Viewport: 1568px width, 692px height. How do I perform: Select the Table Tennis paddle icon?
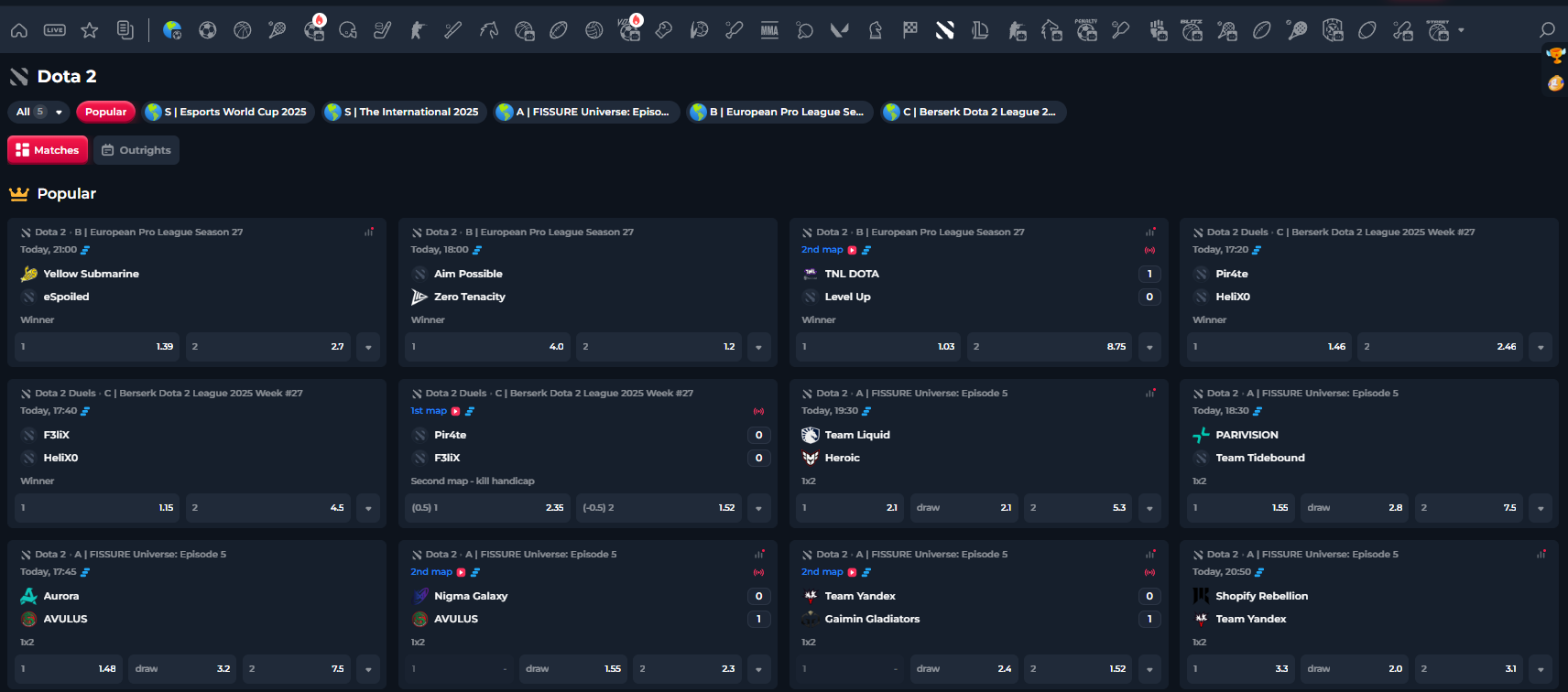point(805,30)
